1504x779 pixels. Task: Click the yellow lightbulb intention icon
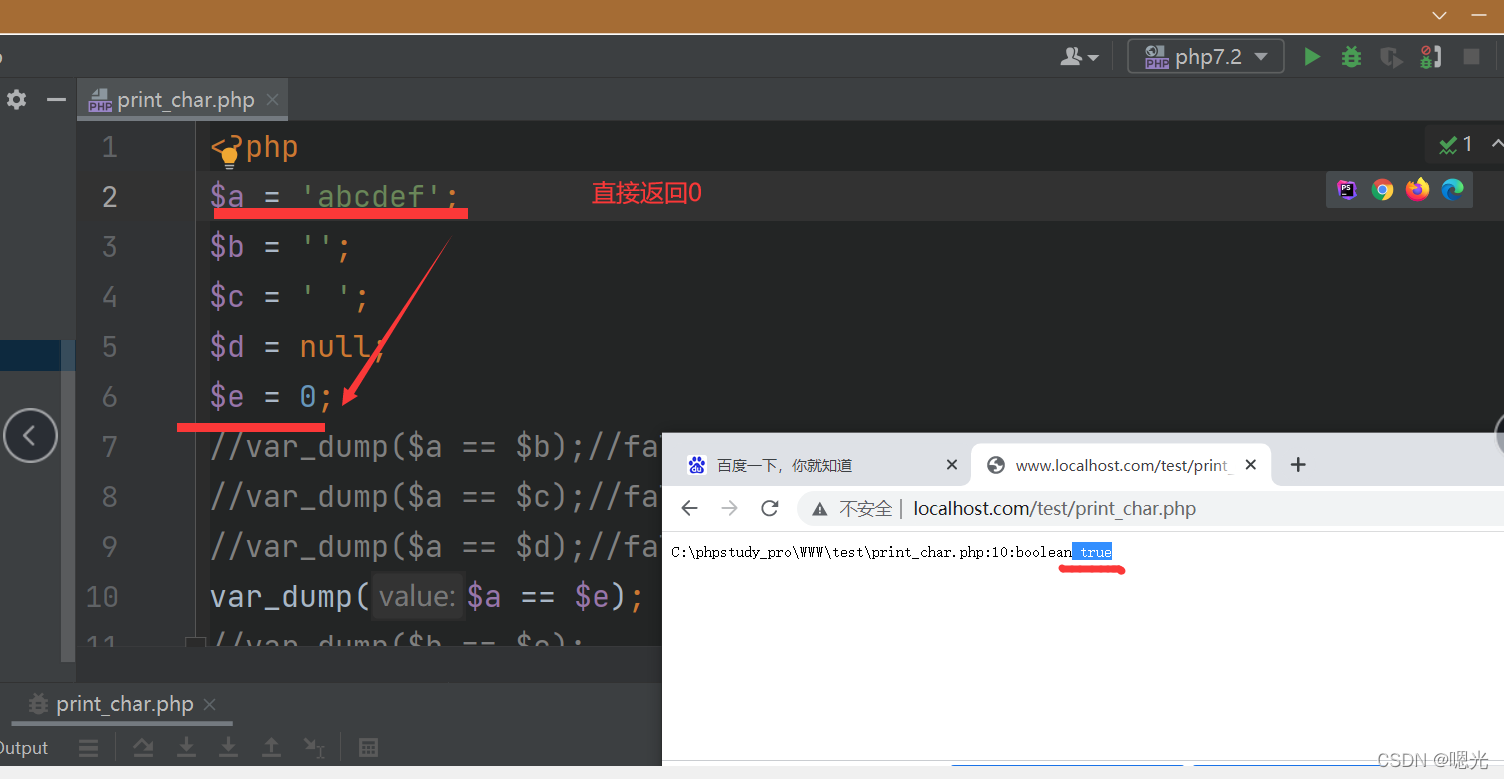pos(229,157)
